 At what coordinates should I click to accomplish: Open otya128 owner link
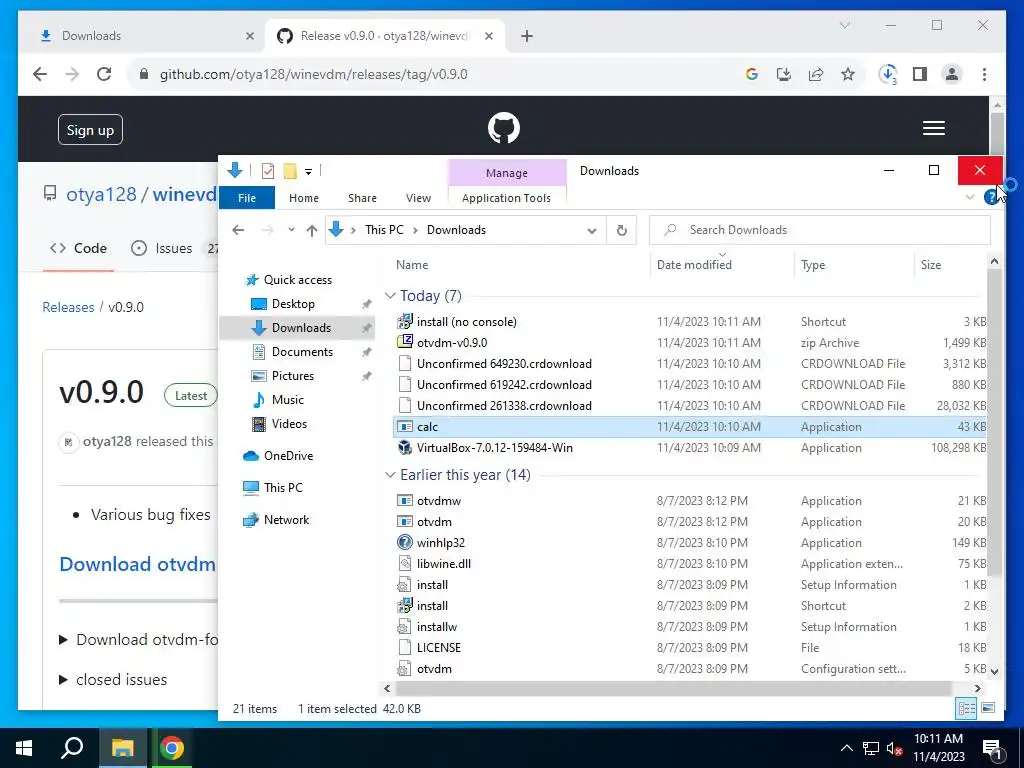tap(101, 195)
